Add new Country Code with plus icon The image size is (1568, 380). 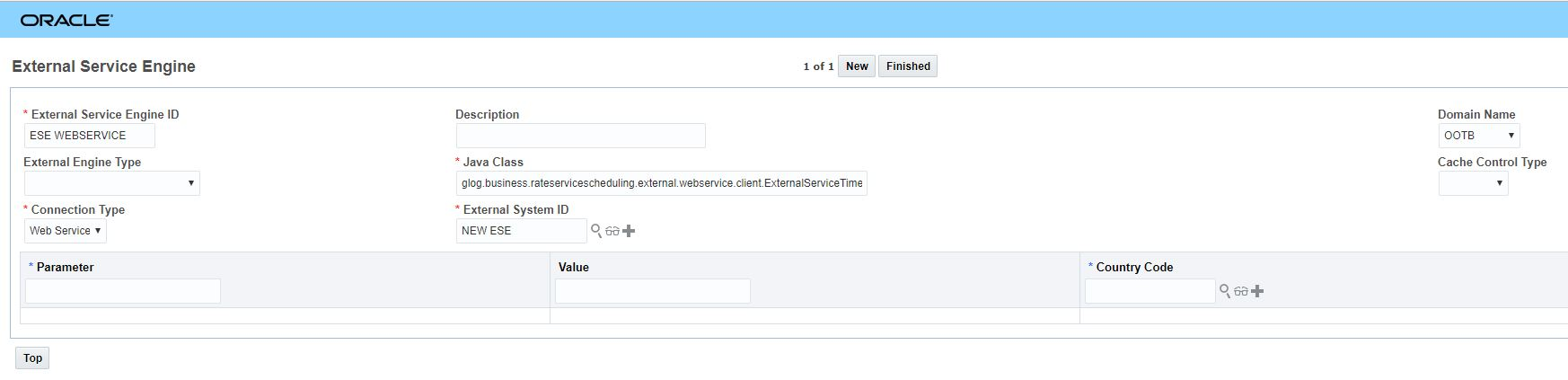[1257, 291]
